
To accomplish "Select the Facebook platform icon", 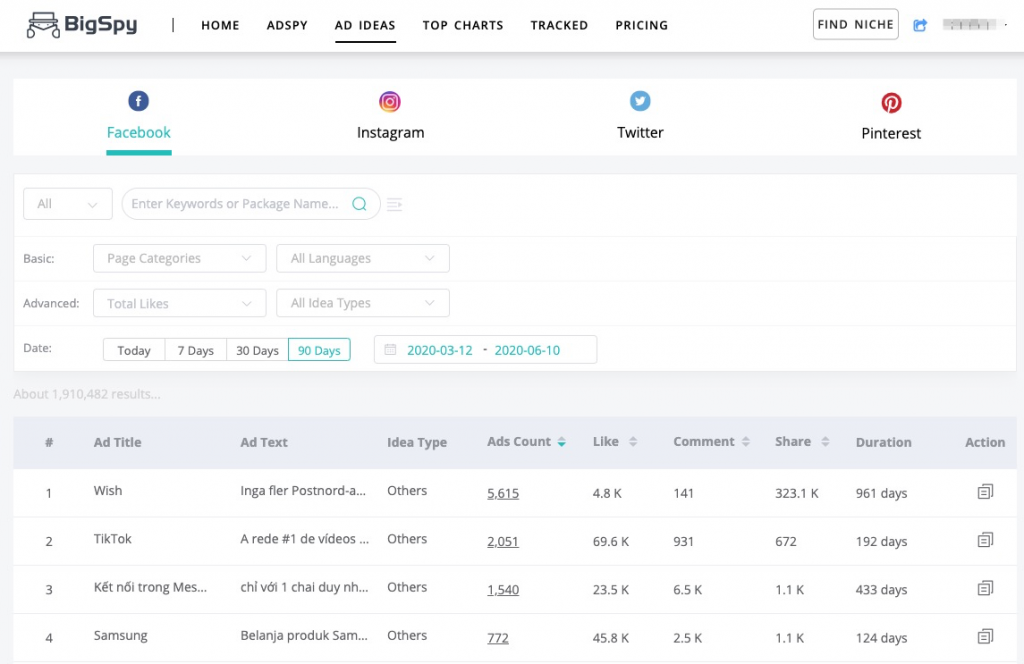I will point(138,101).
